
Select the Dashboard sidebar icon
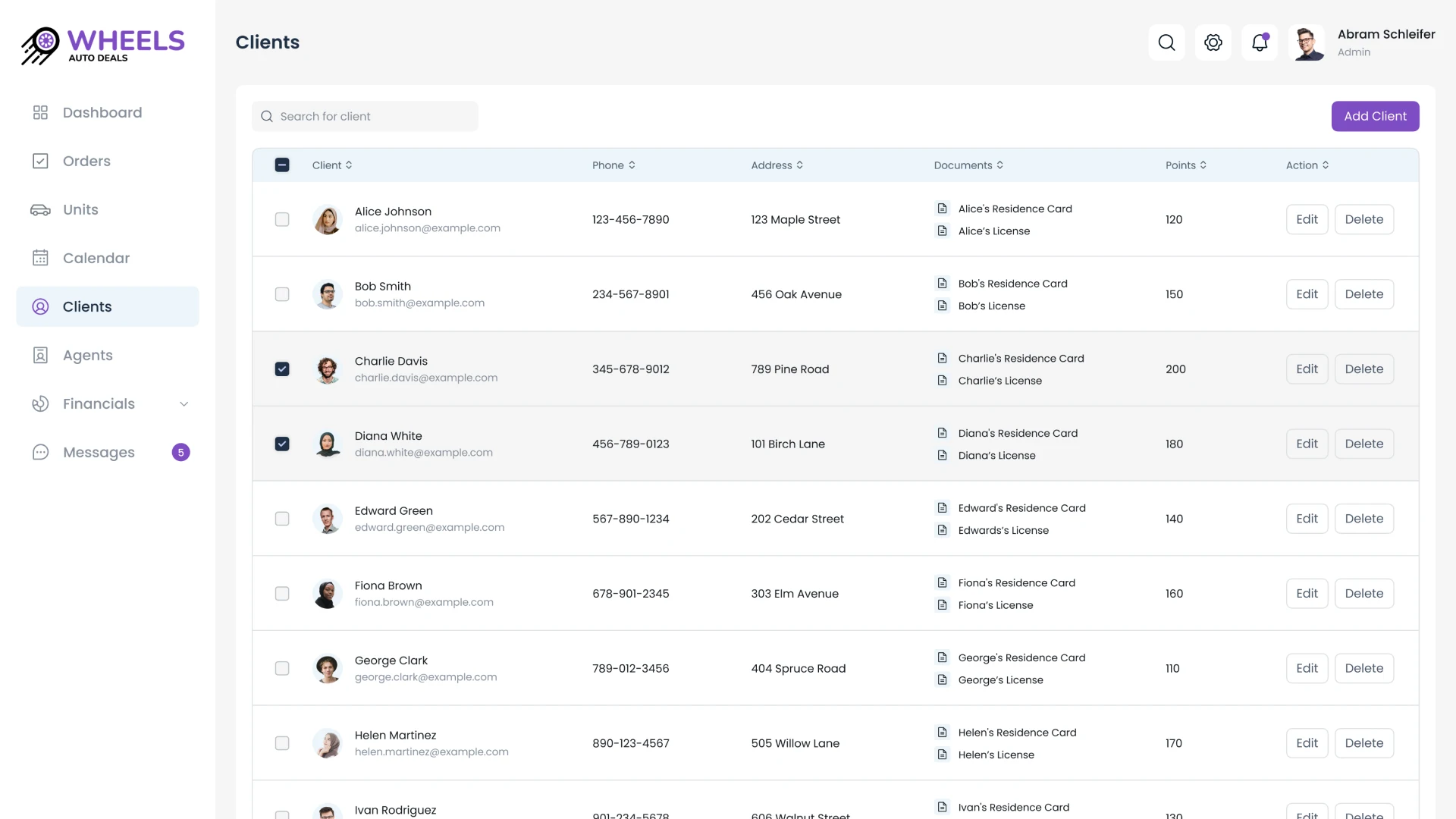point(40,111)
